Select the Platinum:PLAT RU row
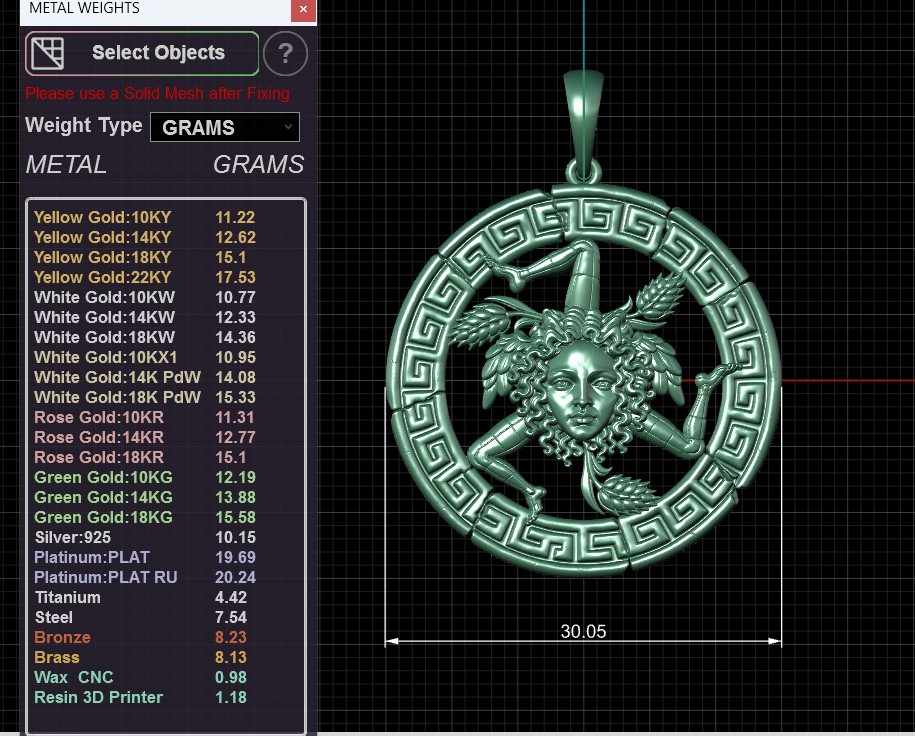Viewport: 915px width, 736px height. click(x=144, y=577)
